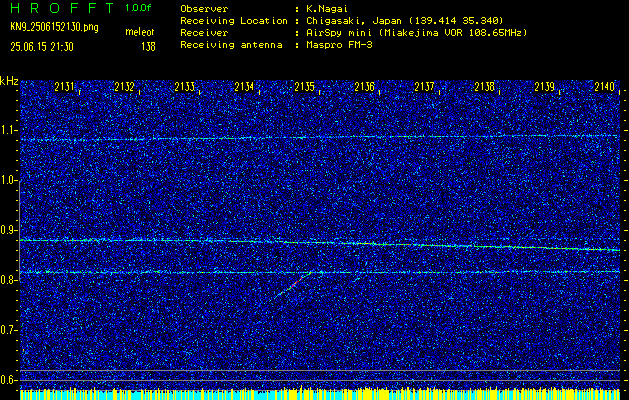This screenshot has height=400, width=629.
Task: Click the version label 1.00f
Action: point(138,8)
